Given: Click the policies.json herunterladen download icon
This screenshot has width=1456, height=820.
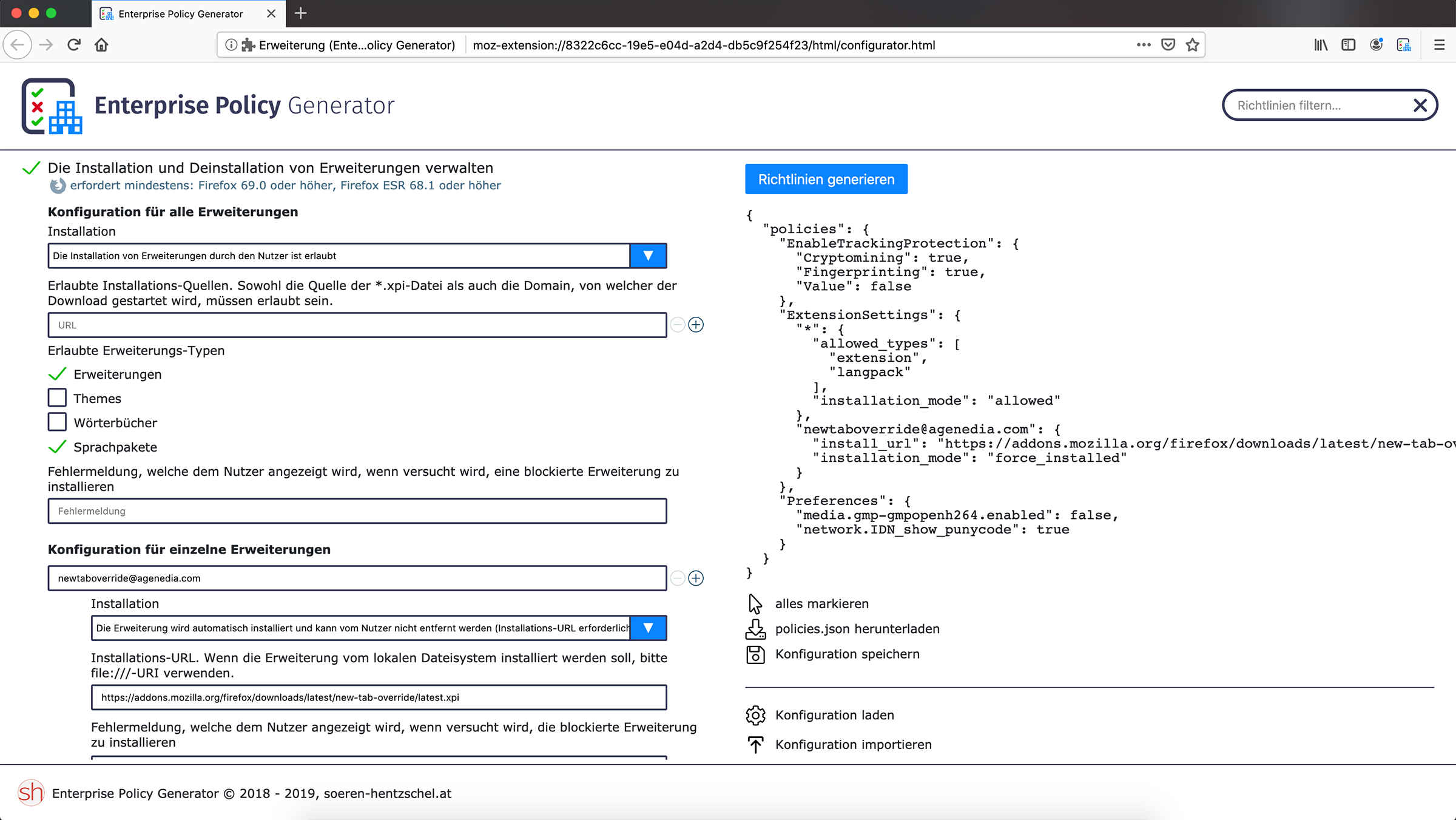Looking at the screenshot, I should (x=755, y=629).
